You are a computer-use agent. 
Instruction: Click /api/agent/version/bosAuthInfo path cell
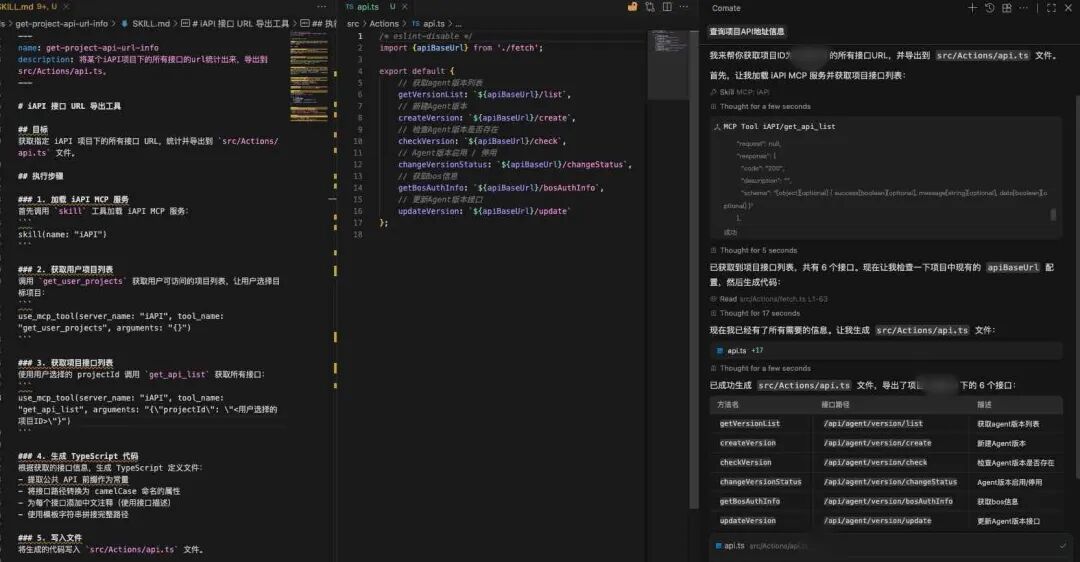click(889, 501)
